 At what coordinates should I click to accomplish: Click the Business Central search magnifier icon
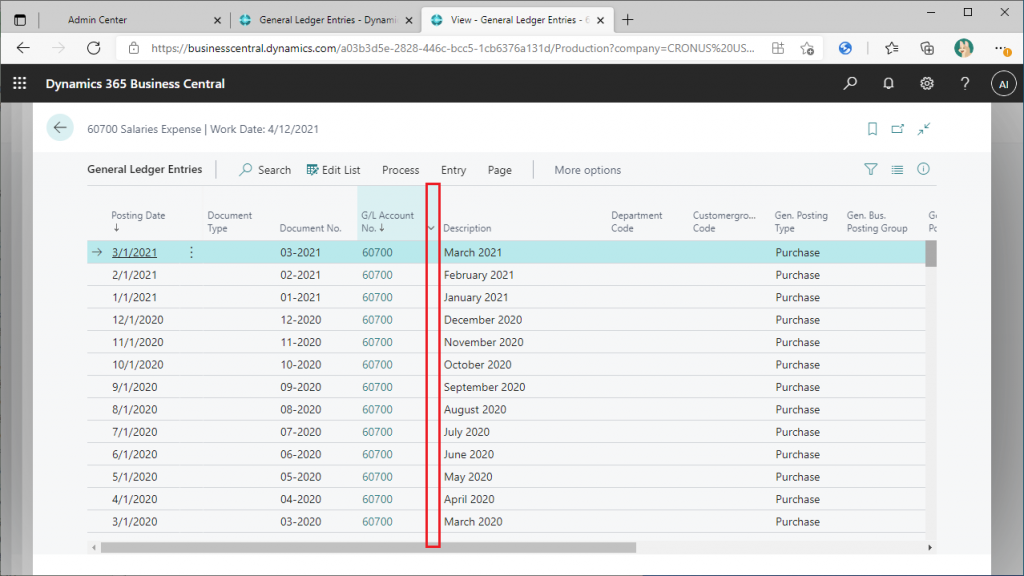tap(850, 84)
